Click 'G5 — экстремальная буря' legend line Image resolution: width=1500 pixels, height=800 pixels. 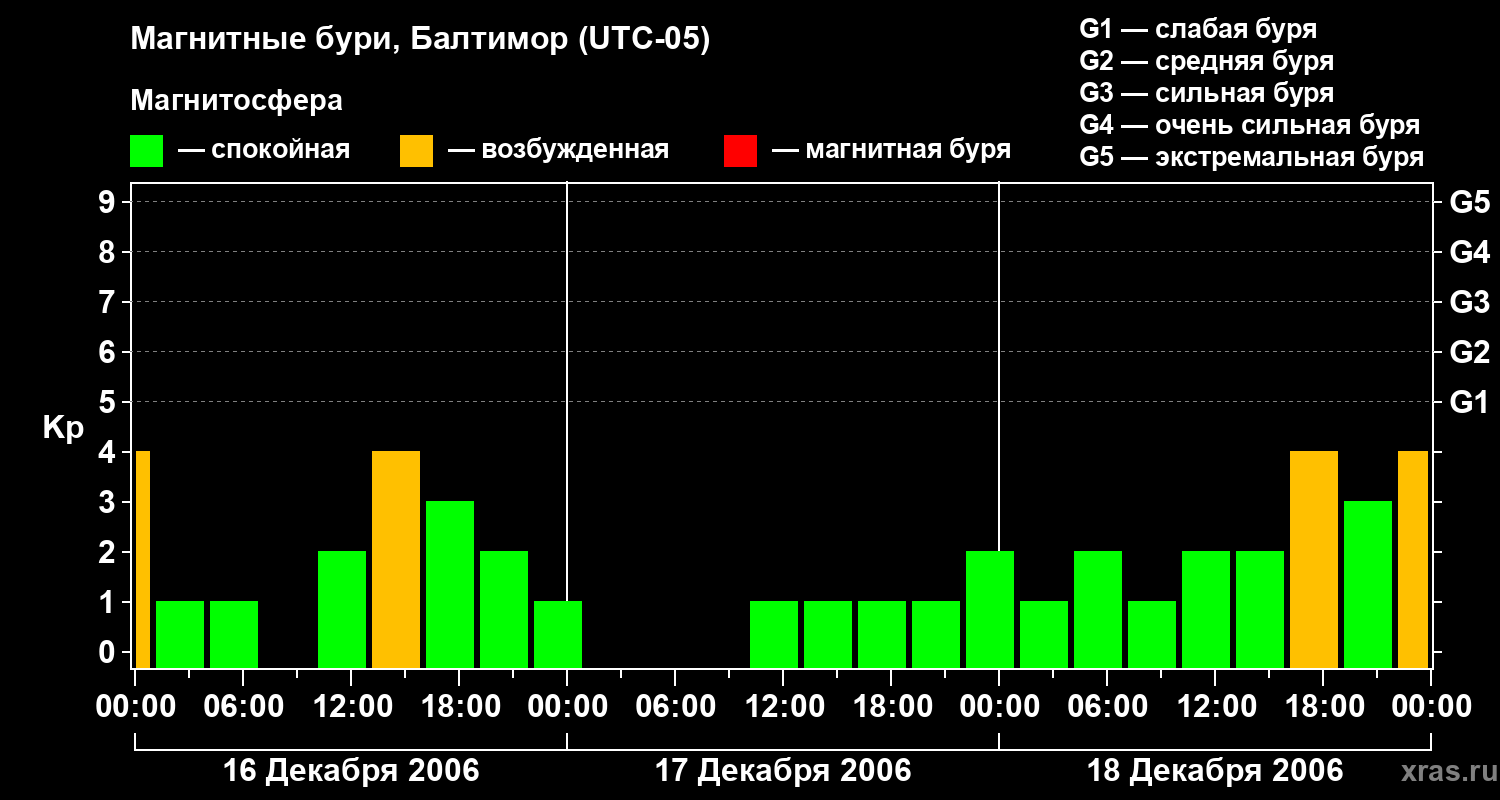coord(1251,157)
